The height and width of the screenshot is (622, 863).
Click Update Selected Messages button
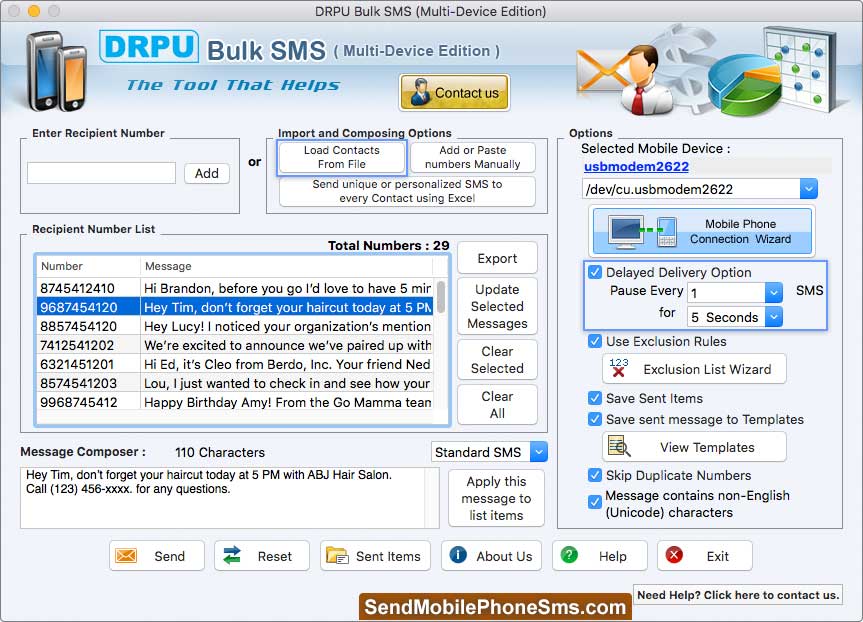(x=497, y=306)
